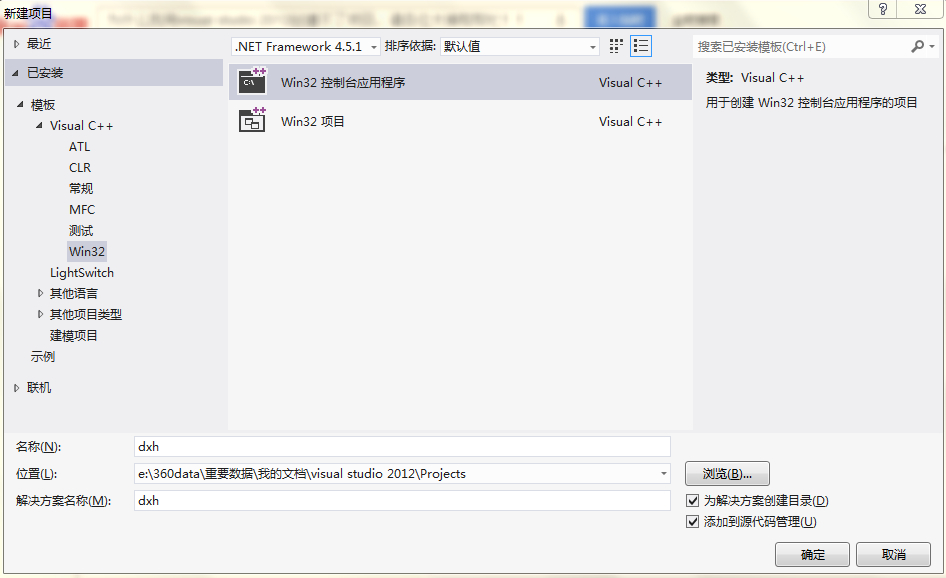
Task: Select Win32 template category
Action: click(87, 252)
